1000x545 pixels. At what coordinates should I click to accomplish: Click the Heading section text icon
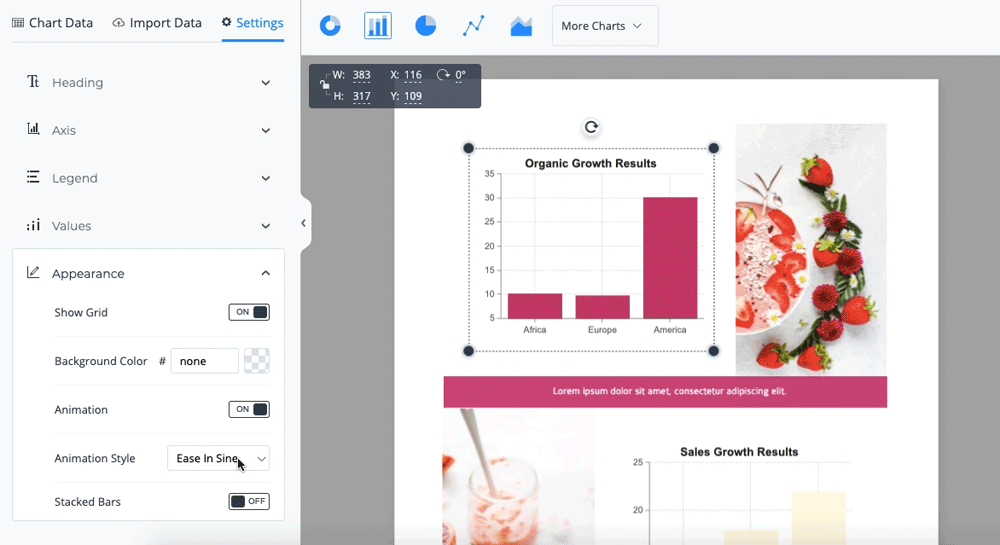[x=33, y=82]
